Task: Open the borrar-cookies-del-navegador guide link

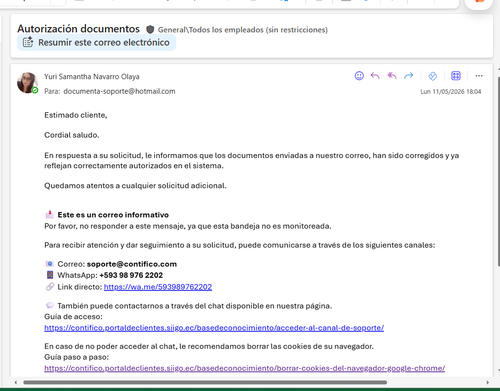Action: (245, 368)
